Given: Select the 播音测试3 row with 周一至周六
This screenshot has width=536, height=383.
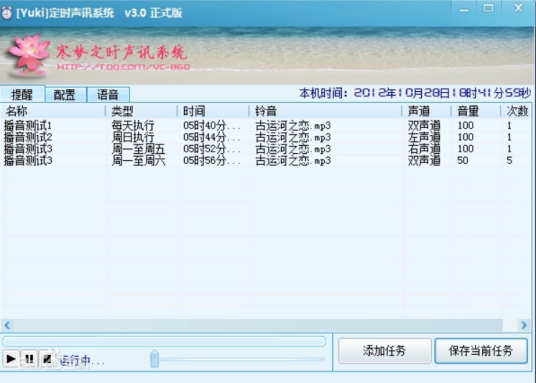Looking at the screenshot, I should click(266, 161).
